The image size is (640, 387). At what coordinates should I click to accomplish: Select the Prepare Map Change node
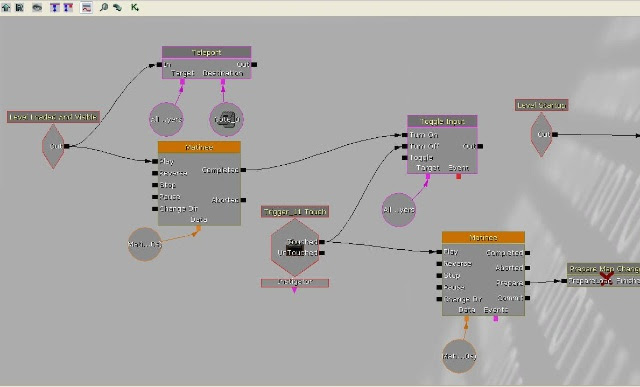pos(603,275)
